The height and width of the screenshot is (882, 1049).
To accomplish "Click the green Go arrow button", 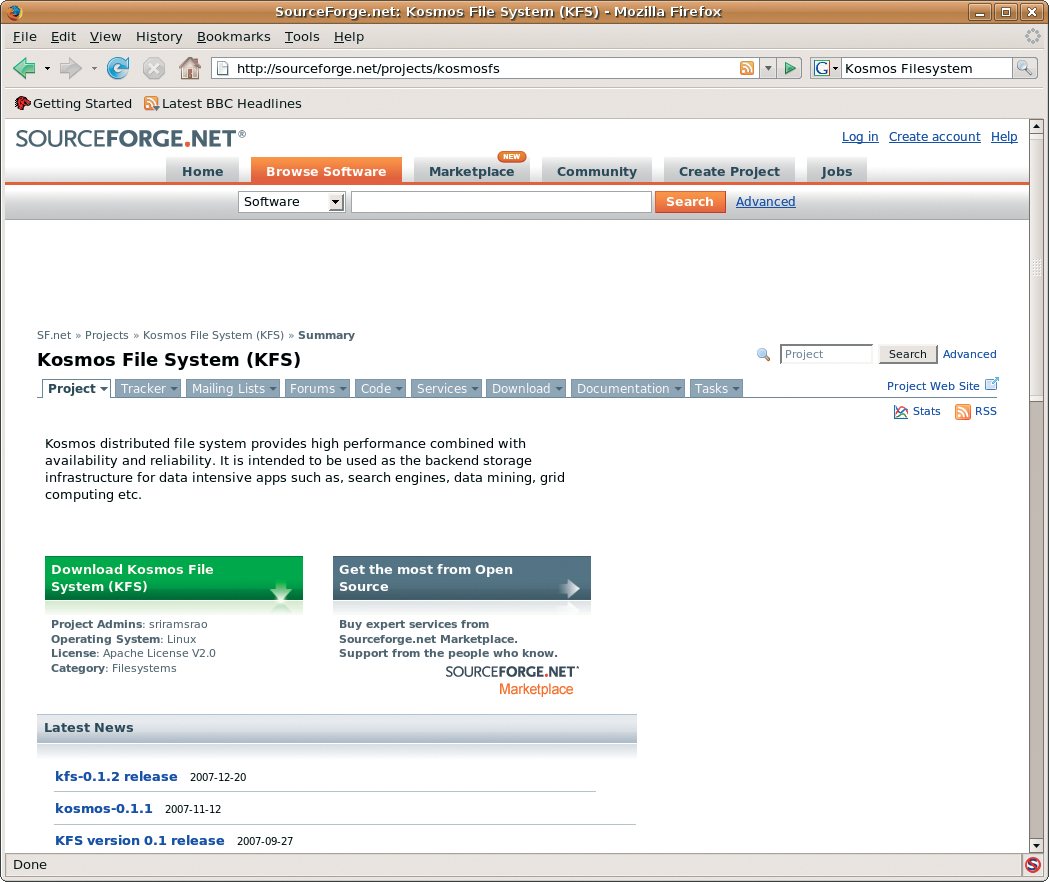I will click(x=790, y=68).
